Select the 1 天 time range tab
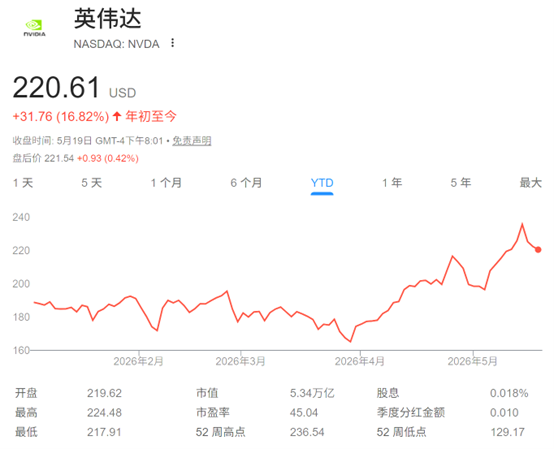The width and height of the screenshot is (554, 449). (x=23, y=183)
